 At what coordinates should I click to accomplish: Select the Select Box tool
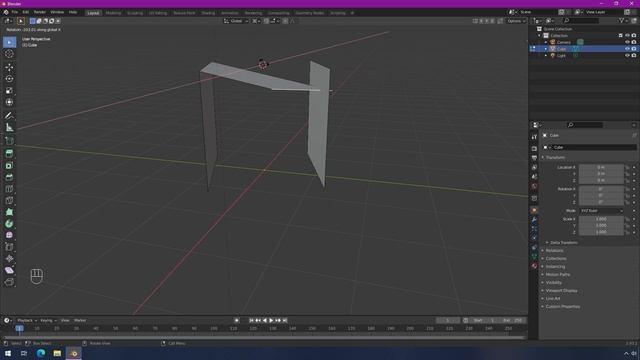[x=9, y=42]
